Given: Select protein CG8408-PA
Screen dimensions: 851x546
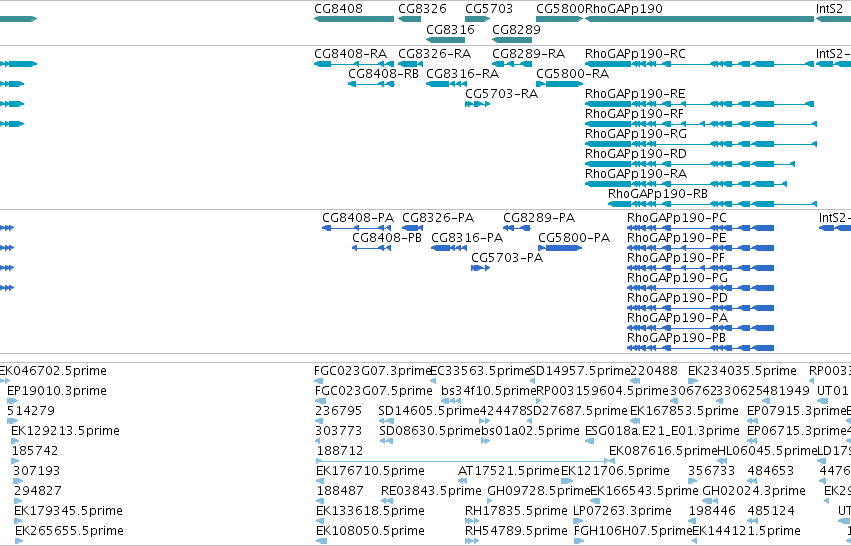Looking at the screenshot, I should 357,228.
